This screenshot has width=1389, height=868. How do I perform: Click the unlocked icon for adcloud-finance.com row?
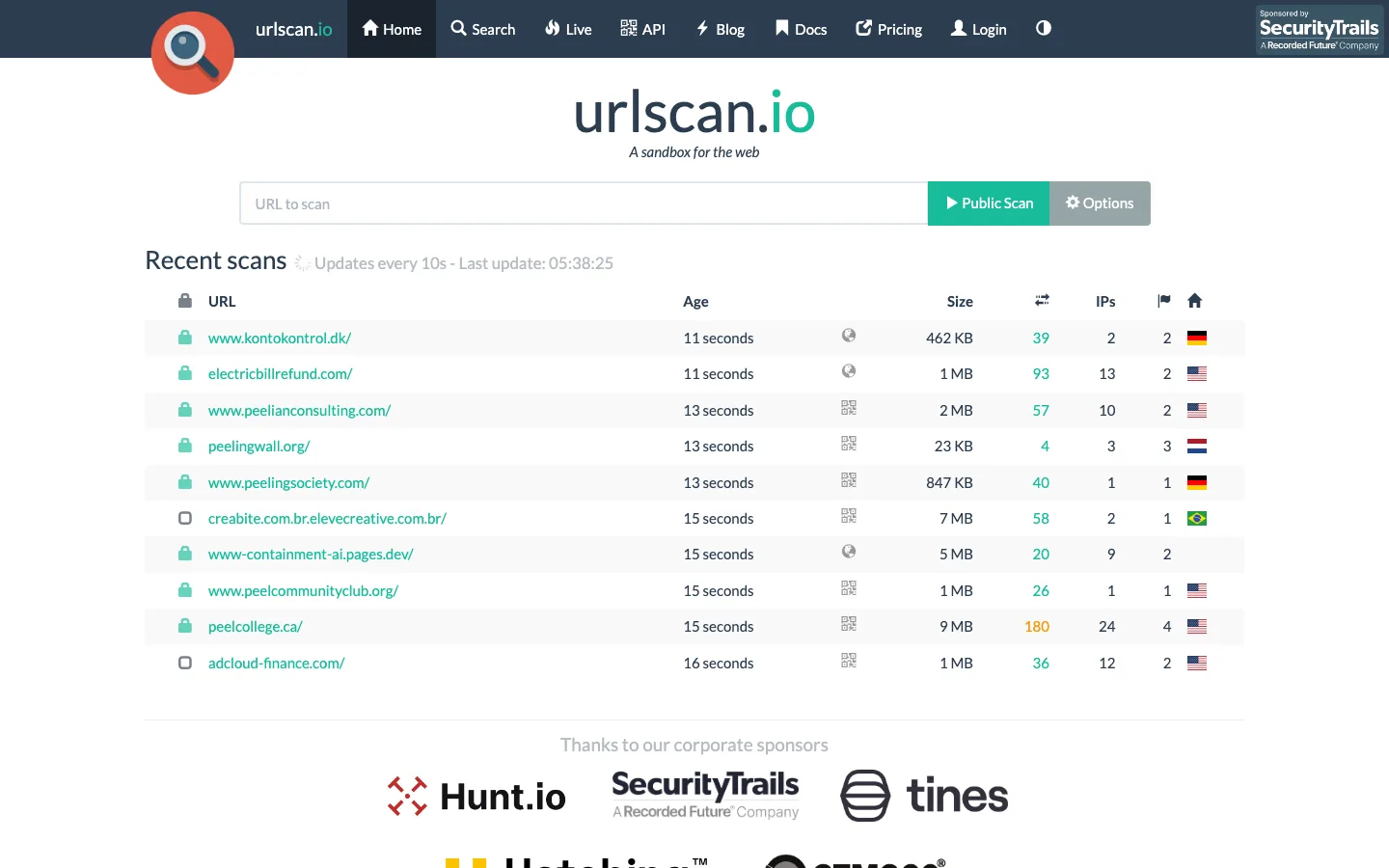pos(185,663)
